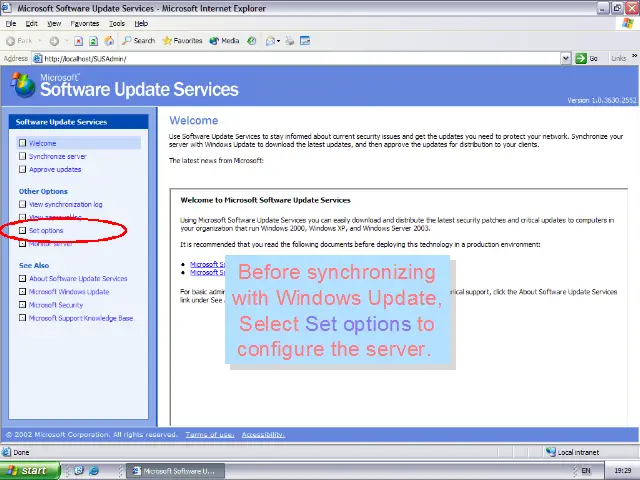Click the Go button next to address bar
This screenshot has width=640, height=480.
tap(587, 58)
